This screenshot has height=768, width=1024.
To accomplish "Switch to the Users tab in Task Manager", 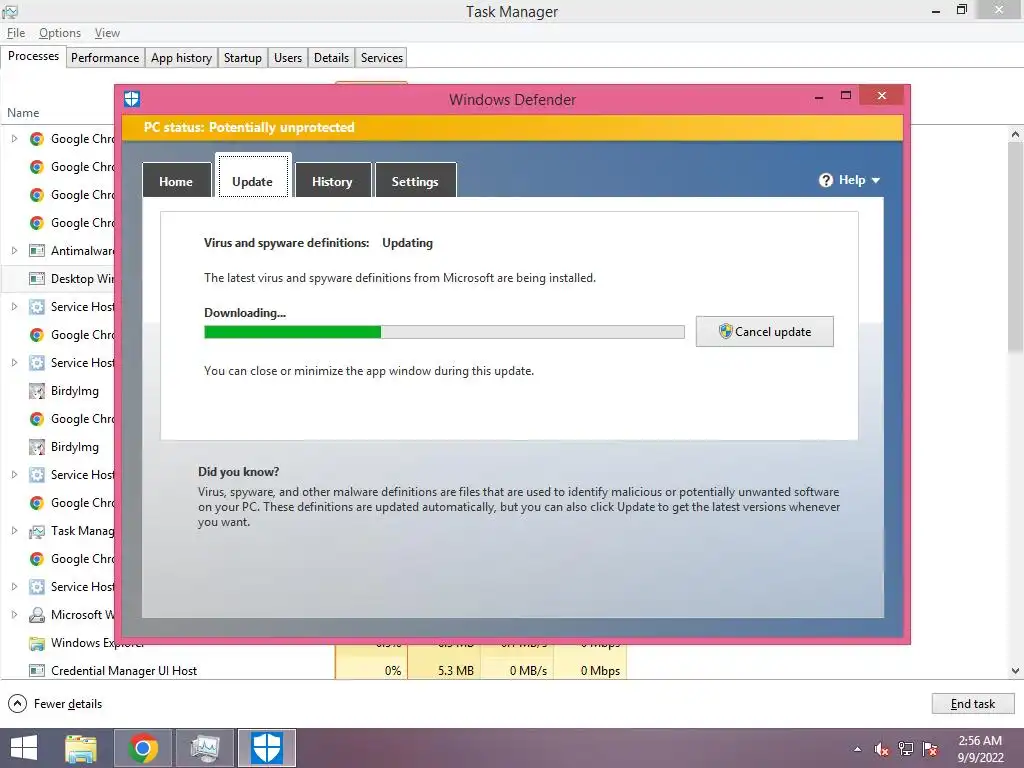I will 288,57.
